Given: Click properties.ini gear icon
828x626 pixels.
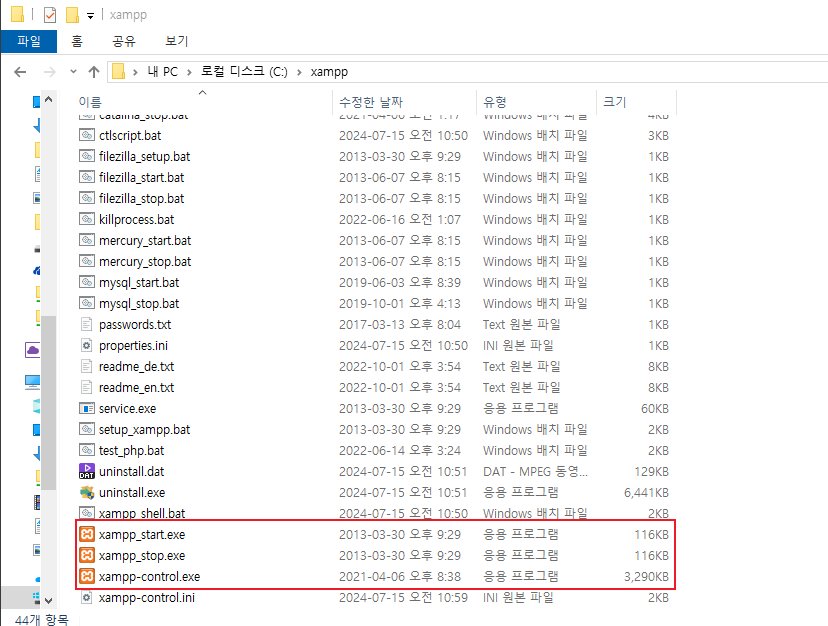Looking at the screenshot, I should pyautogui.click(x=87, y=345).
